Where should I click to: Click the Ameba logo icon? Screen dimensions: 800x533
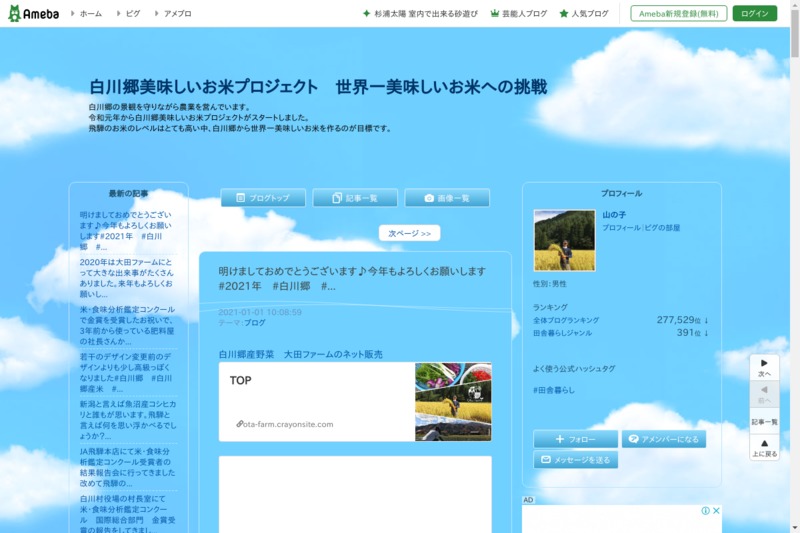(15, 13)
